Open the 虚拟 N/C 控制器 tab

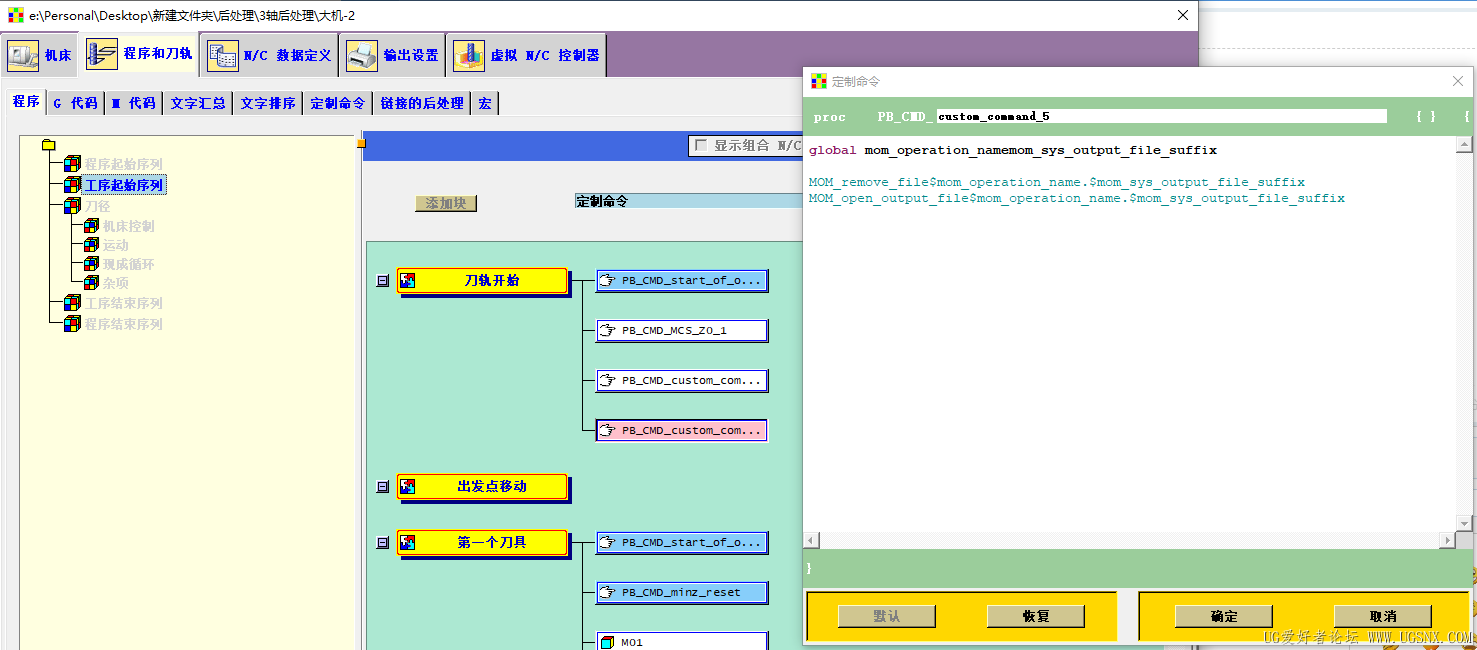click(x=526, y=55)
